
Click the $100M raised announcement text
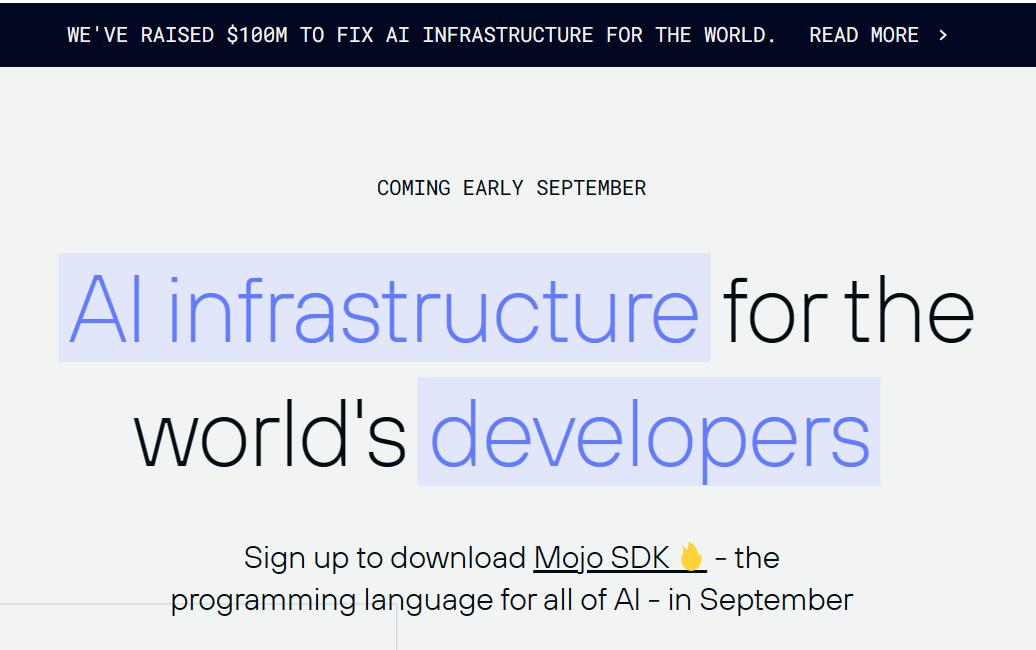click(422, 34)
